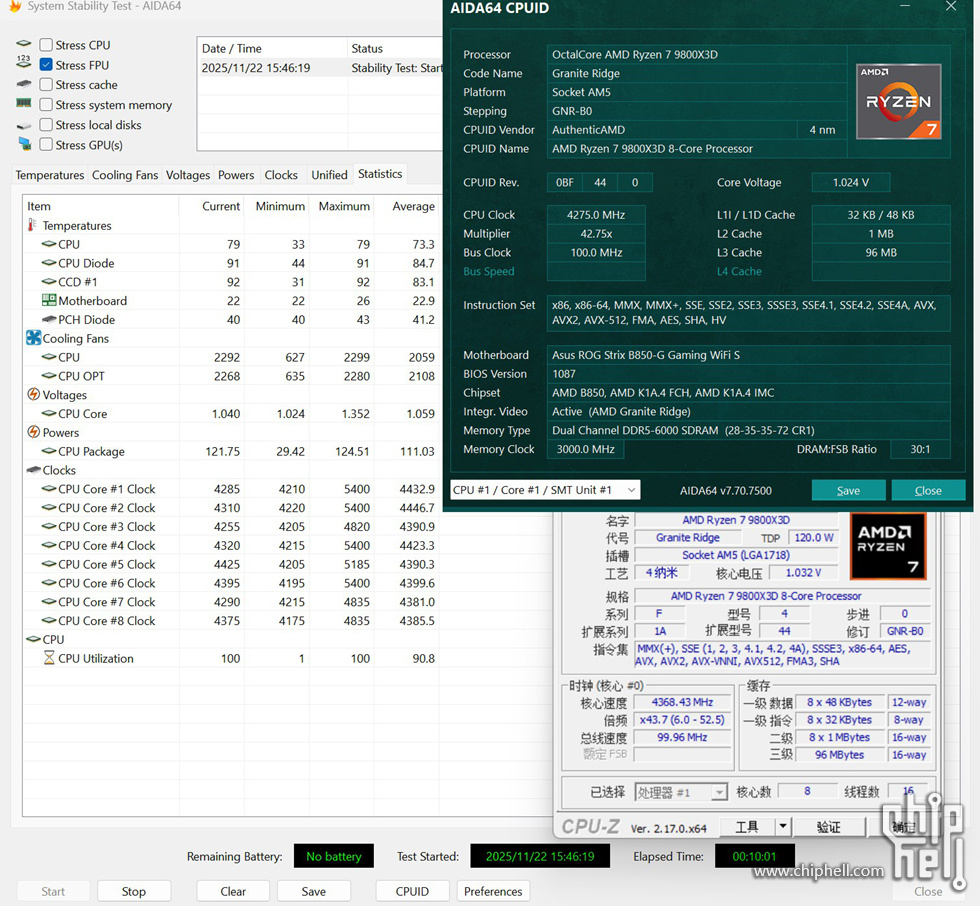Click the CPU Clock value field
Viewport: 980px width, 906px height.
(x=596, y=215)
